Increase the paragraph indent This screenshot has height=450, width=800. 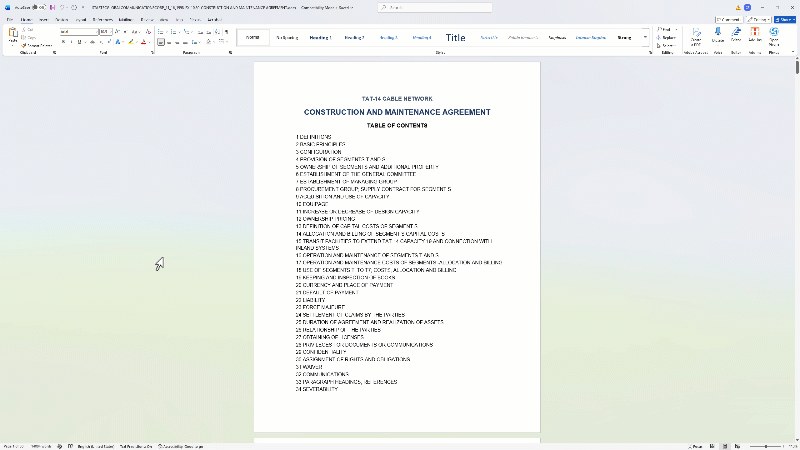[209, 32]
